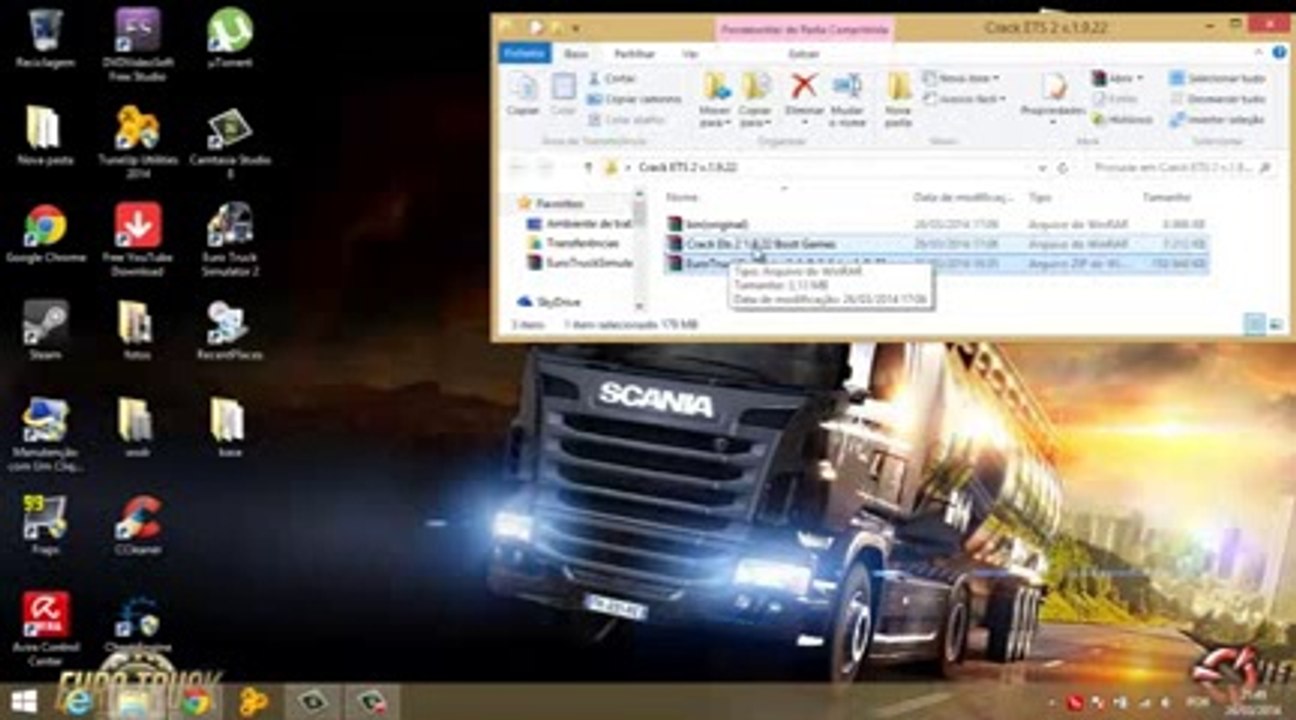
Task: Launch CCleaner from the desktop
Action: coord(137,525)
